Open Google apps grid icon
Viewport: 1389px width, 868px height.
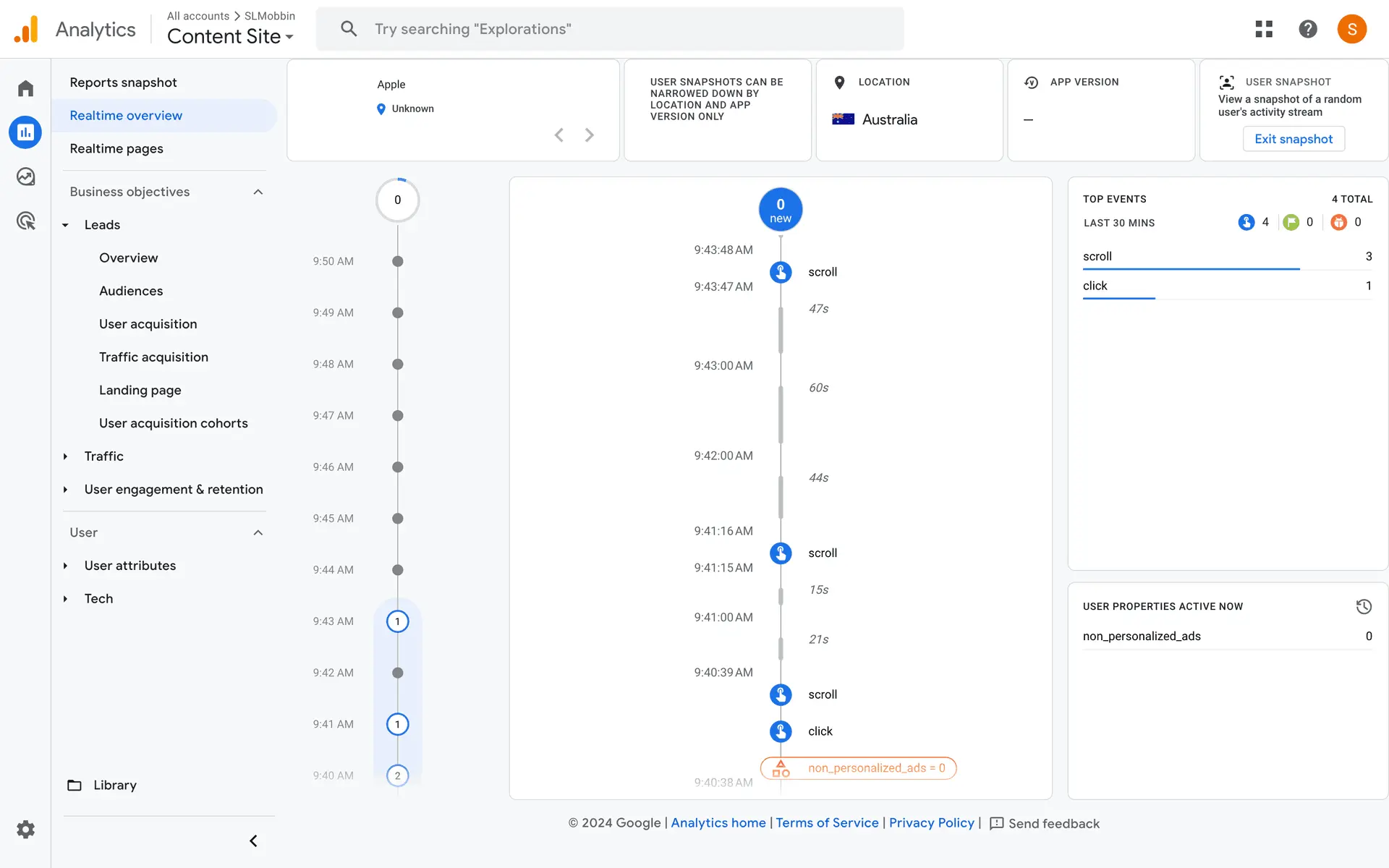[1264, 29]
